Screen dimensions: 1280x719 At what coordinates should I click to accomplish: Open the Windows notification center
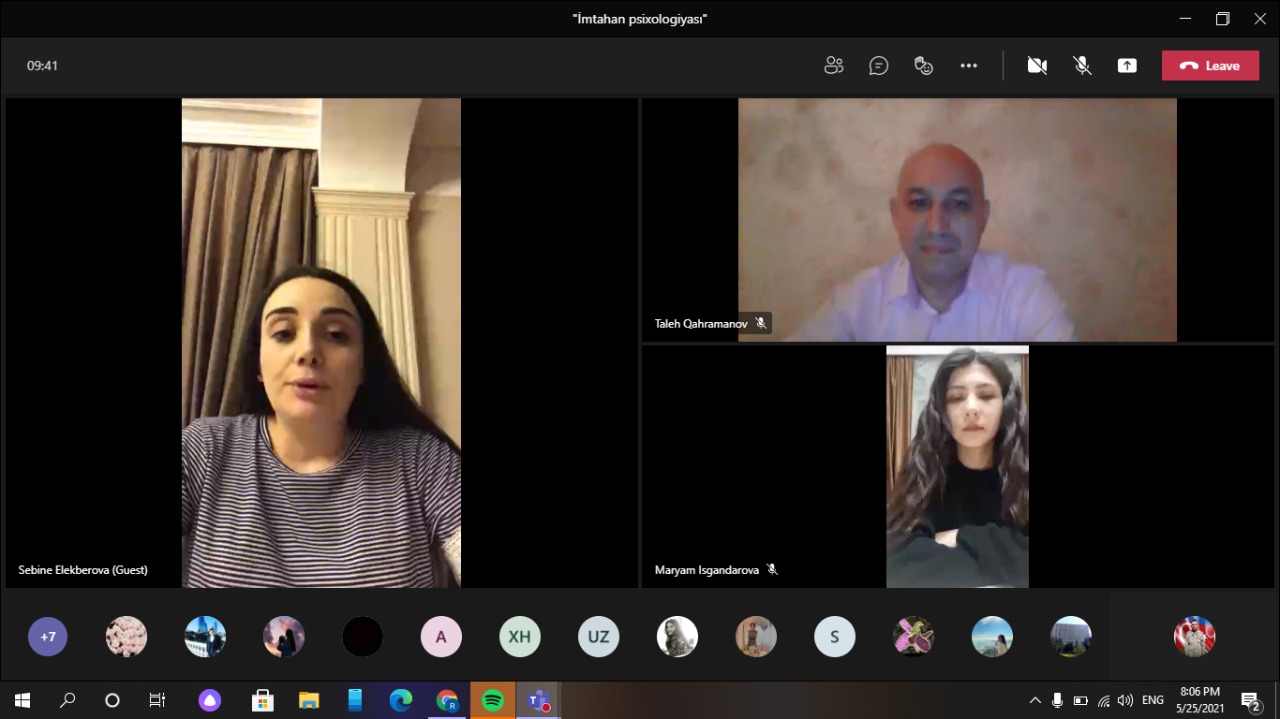point(1250,701)
